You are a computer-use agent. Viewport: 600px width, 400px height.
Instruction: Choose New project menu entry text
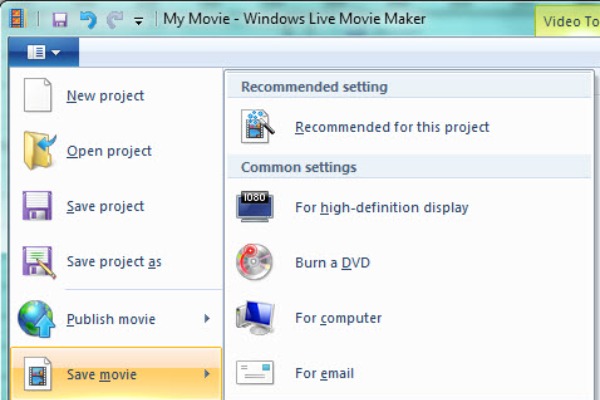[105, 96]
